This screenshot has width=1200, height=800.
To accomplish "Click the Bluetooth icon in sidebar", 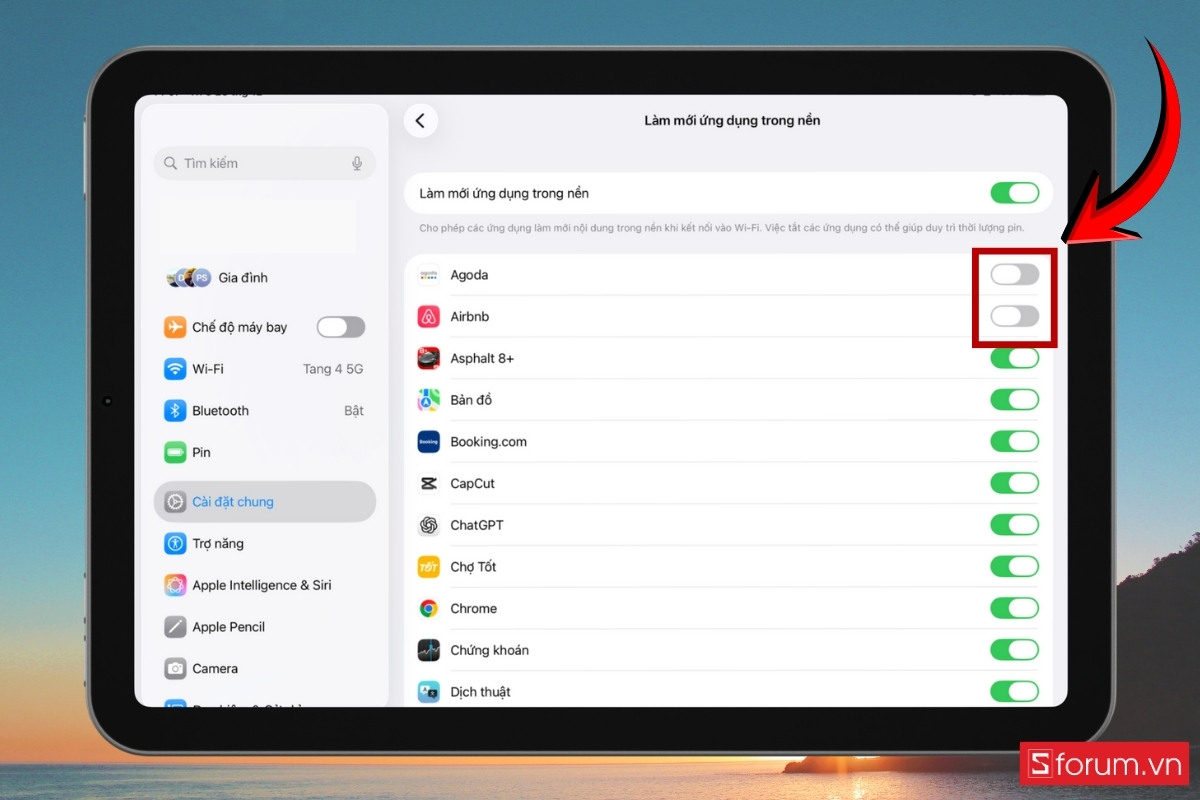I will coord(175,411).
